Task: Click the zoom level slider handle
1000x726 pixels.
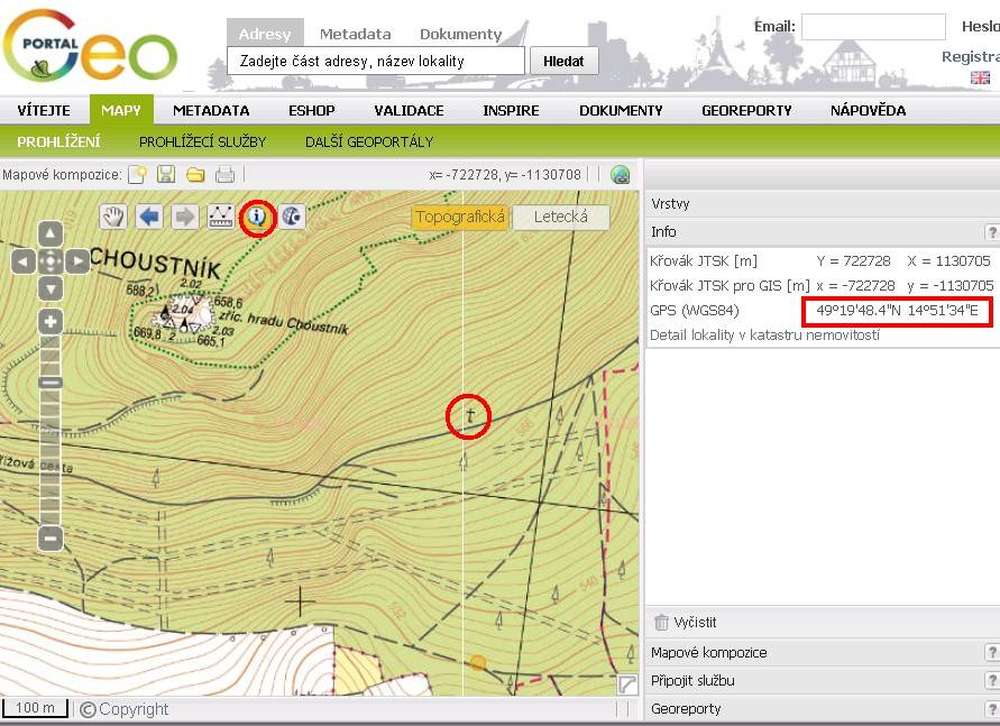Action: pos(50,382)
